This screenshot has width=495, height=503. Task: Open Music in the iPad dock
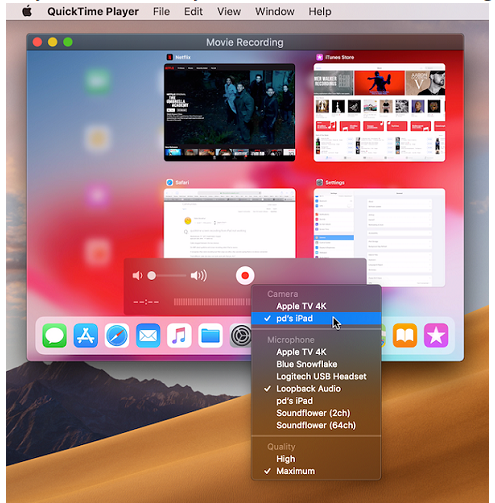[x=179, y=336]
